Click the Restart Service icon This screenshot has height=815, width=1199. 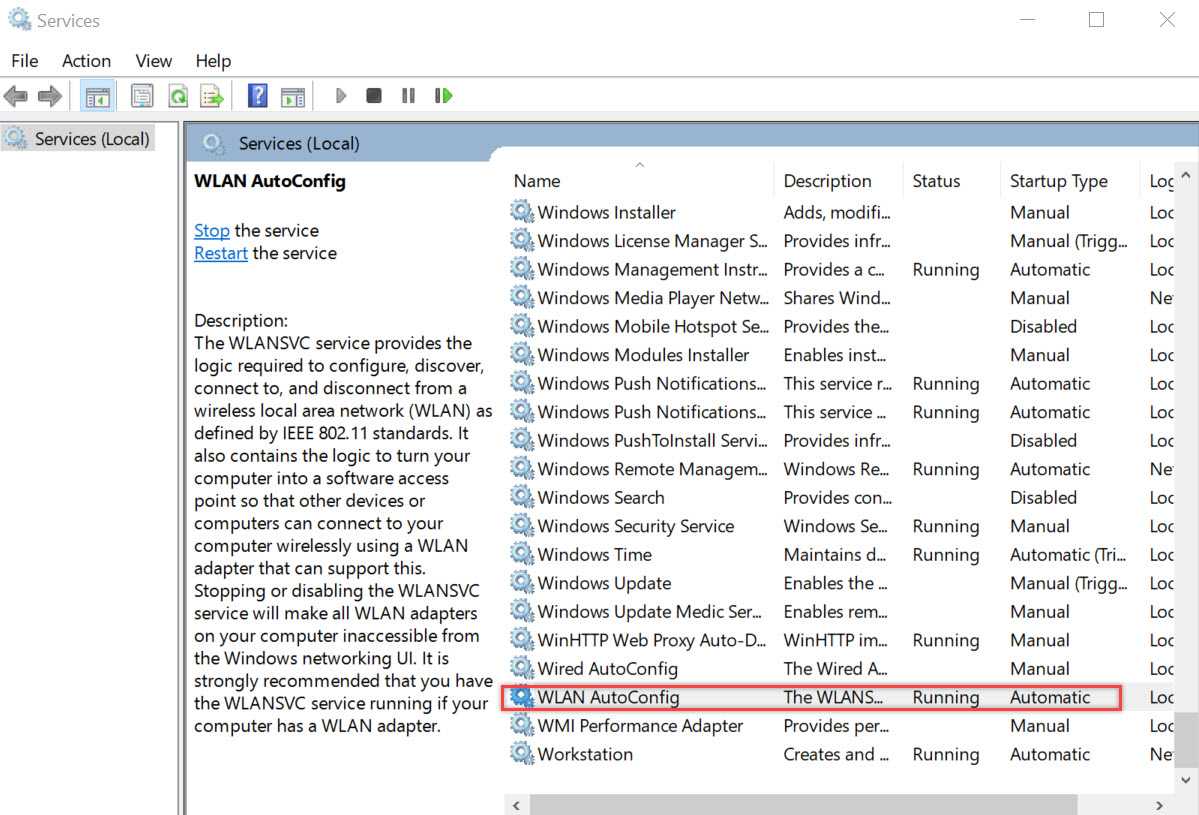[x=444, y=96]
